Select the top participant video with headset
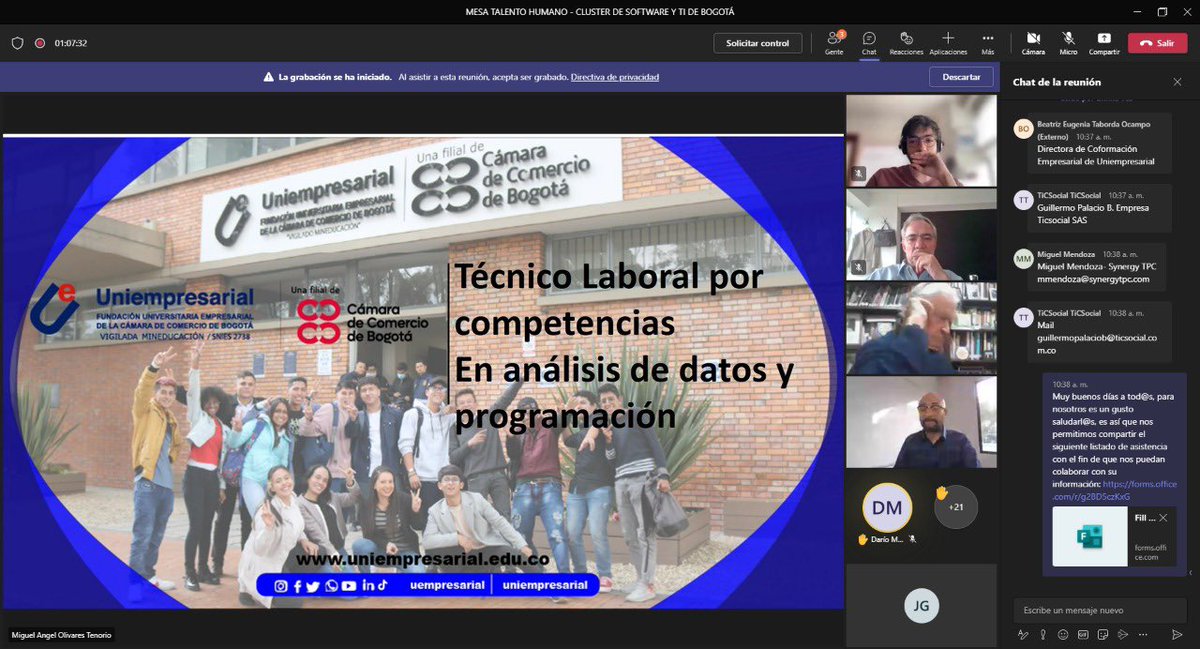Screen dimensions: 1200x649 point(921,141)
